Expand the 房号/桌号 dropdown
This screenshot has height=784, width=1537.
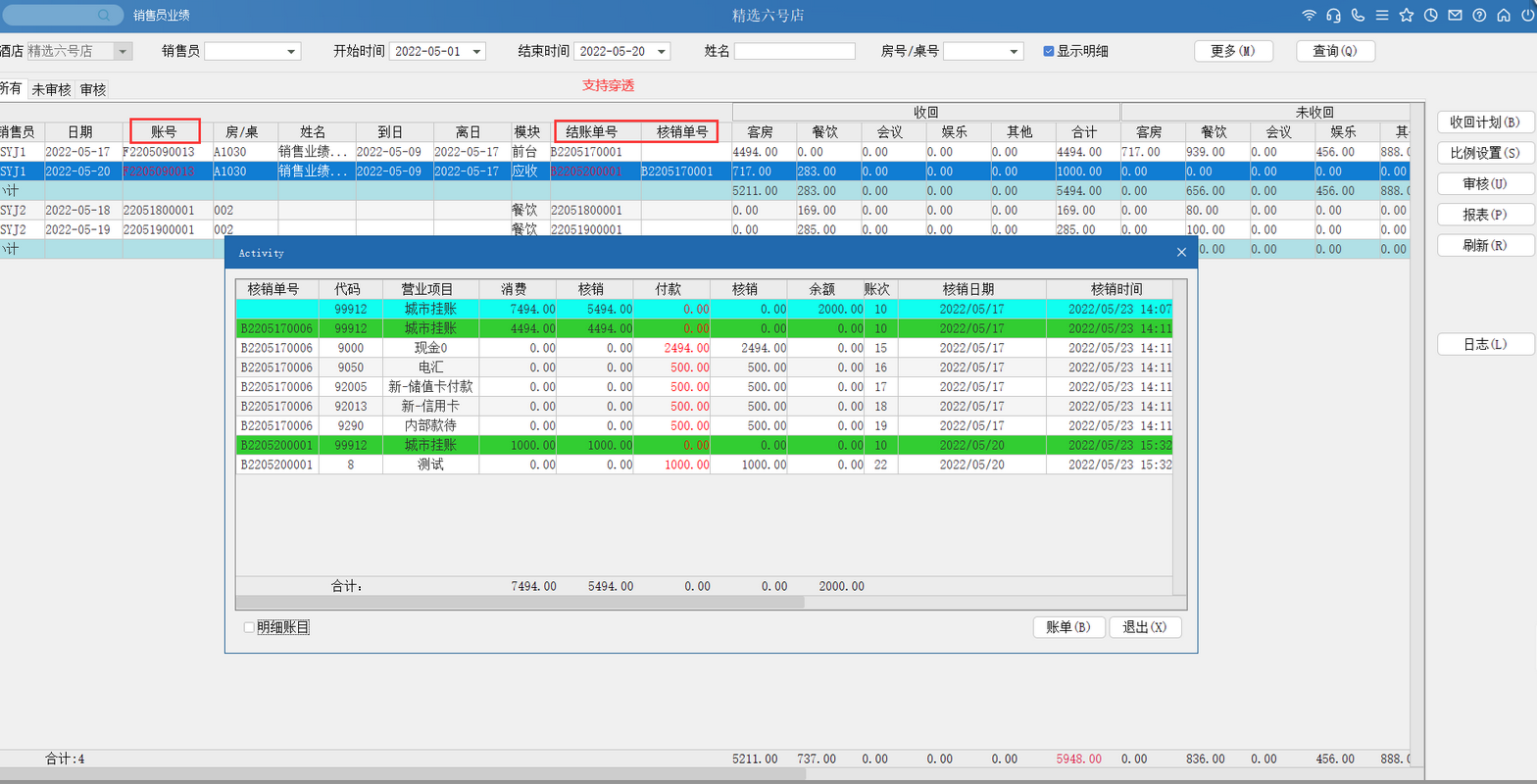[x=1016, y=51]
